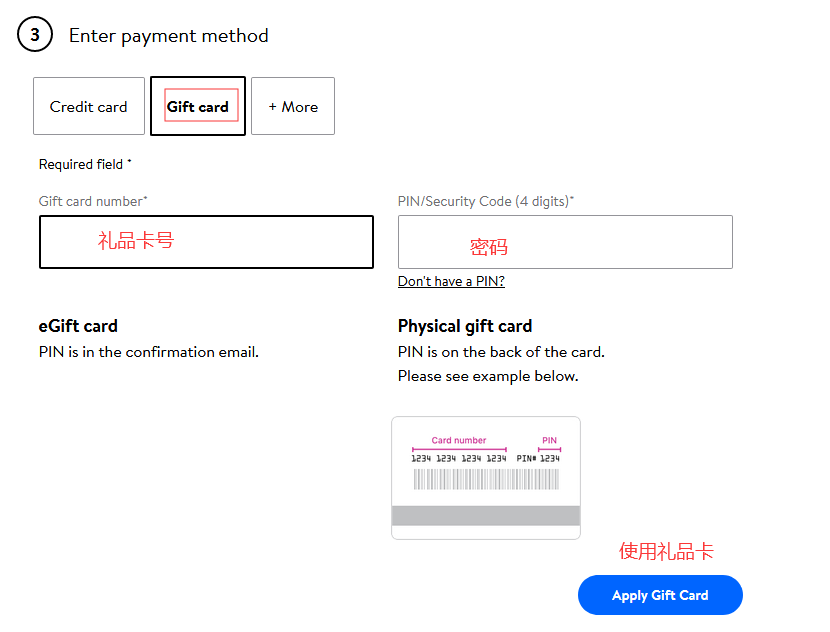Click the PIN/Security Code (4 digits) label

486,201
